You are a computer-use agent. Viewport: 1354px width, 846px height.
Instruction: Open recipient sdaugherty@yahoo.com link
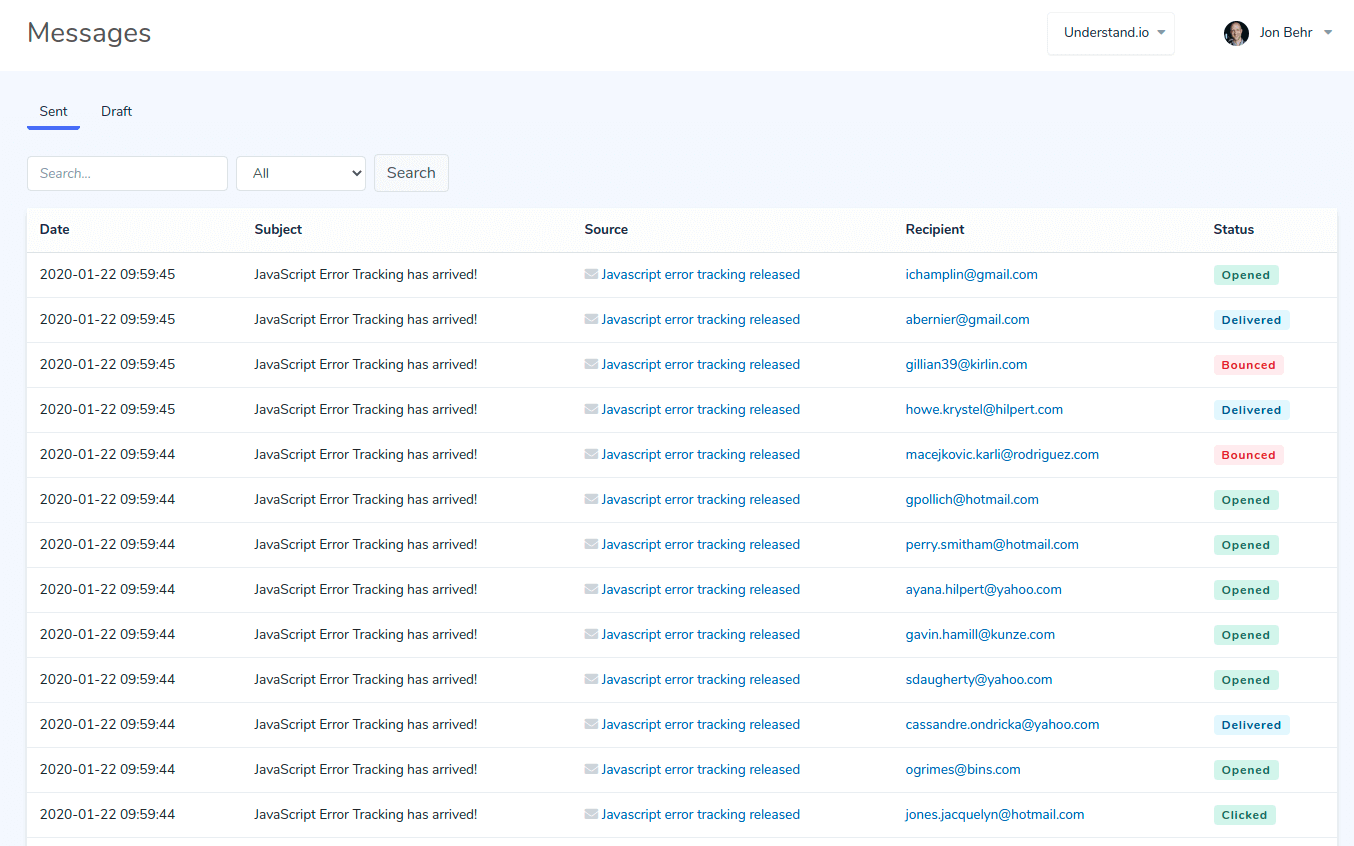click(978, 680)
